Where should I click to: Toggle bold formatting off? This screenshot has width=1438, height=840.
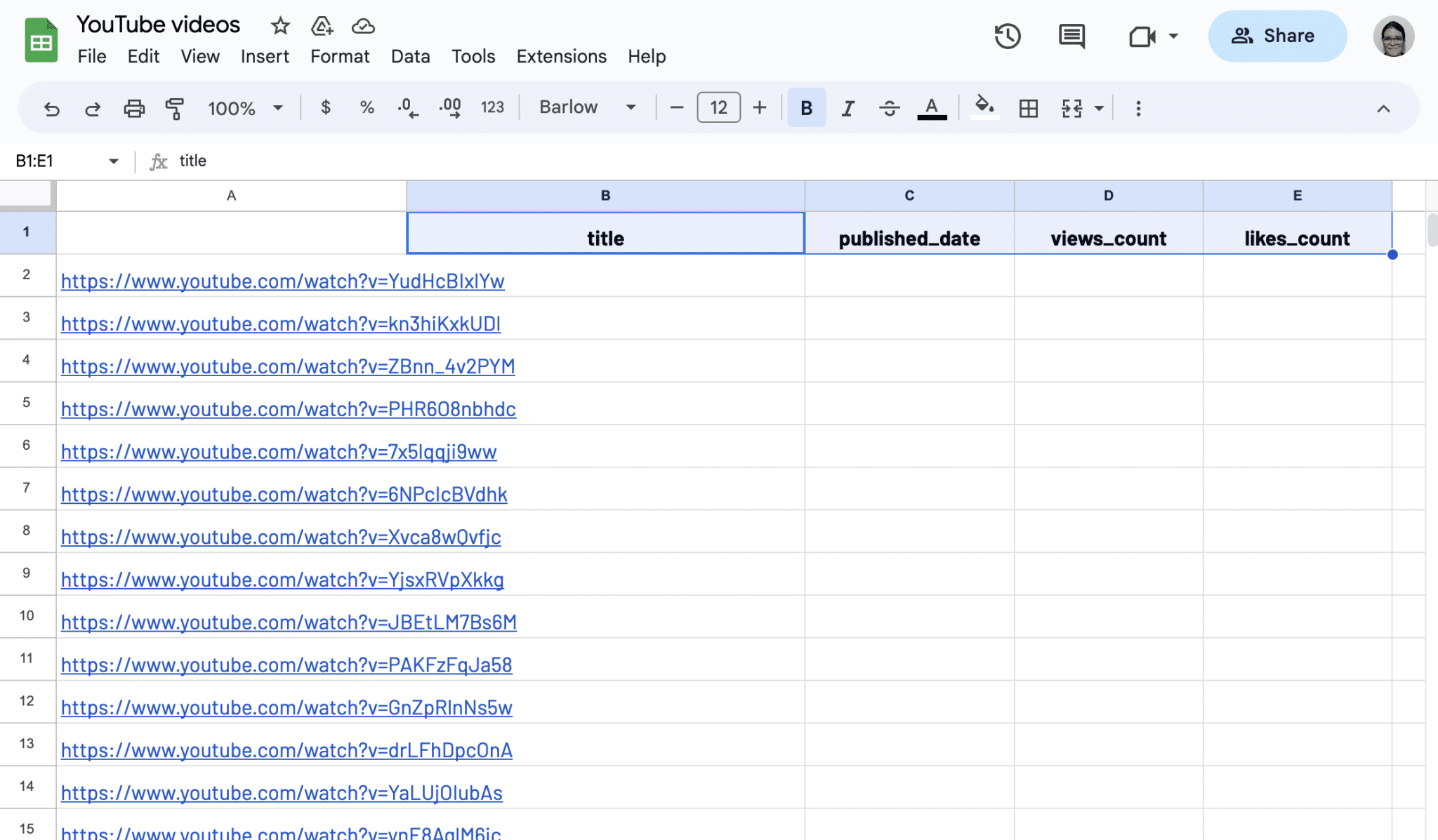coord(805,108)
